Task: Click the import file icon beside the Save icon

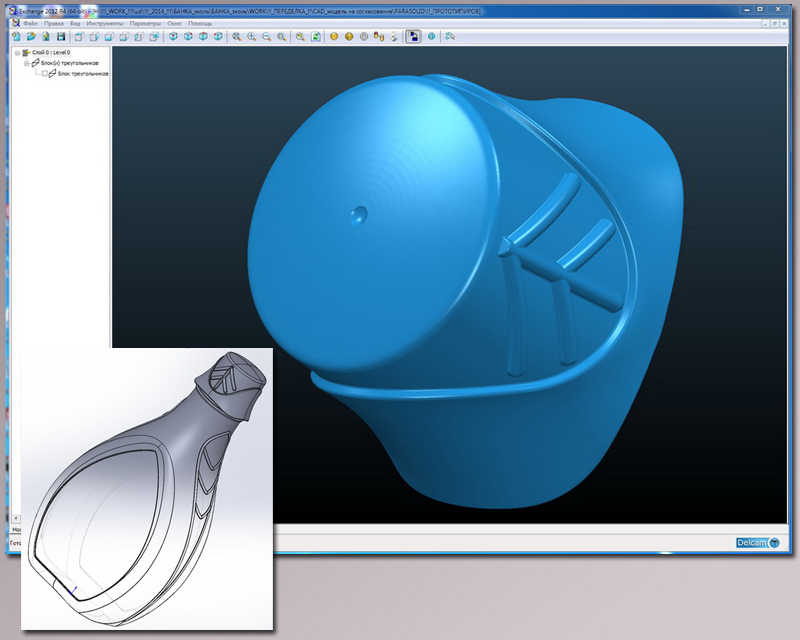Action: [46, 36]
